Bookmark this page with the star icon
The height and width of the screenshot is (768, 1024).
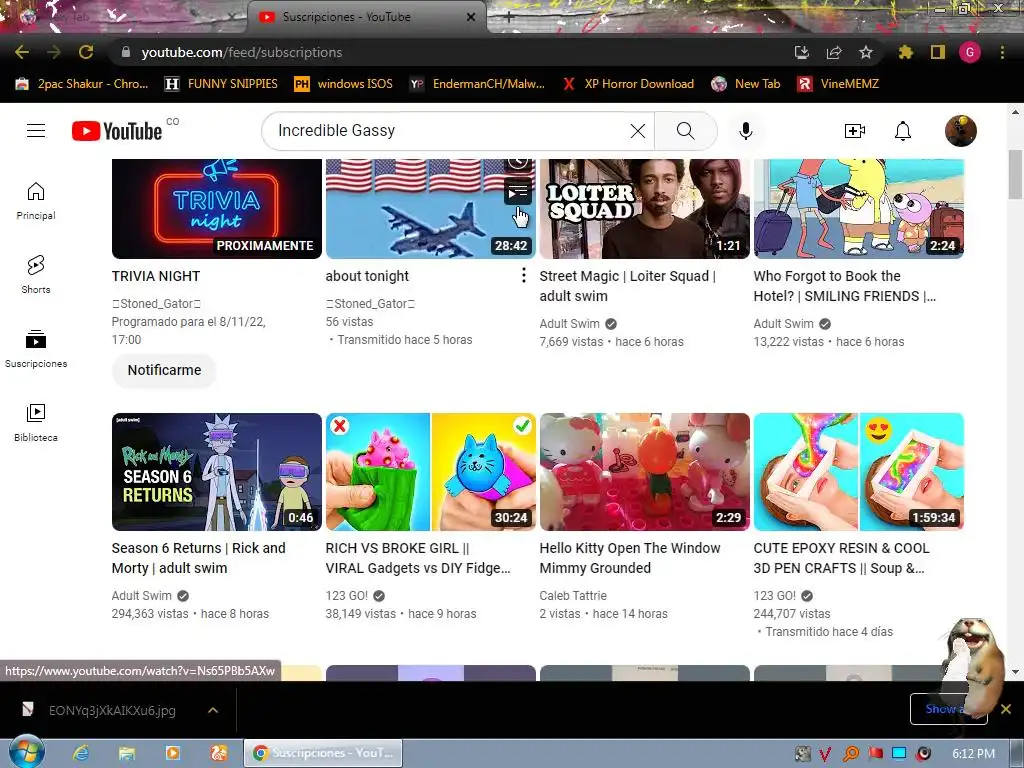866,52
